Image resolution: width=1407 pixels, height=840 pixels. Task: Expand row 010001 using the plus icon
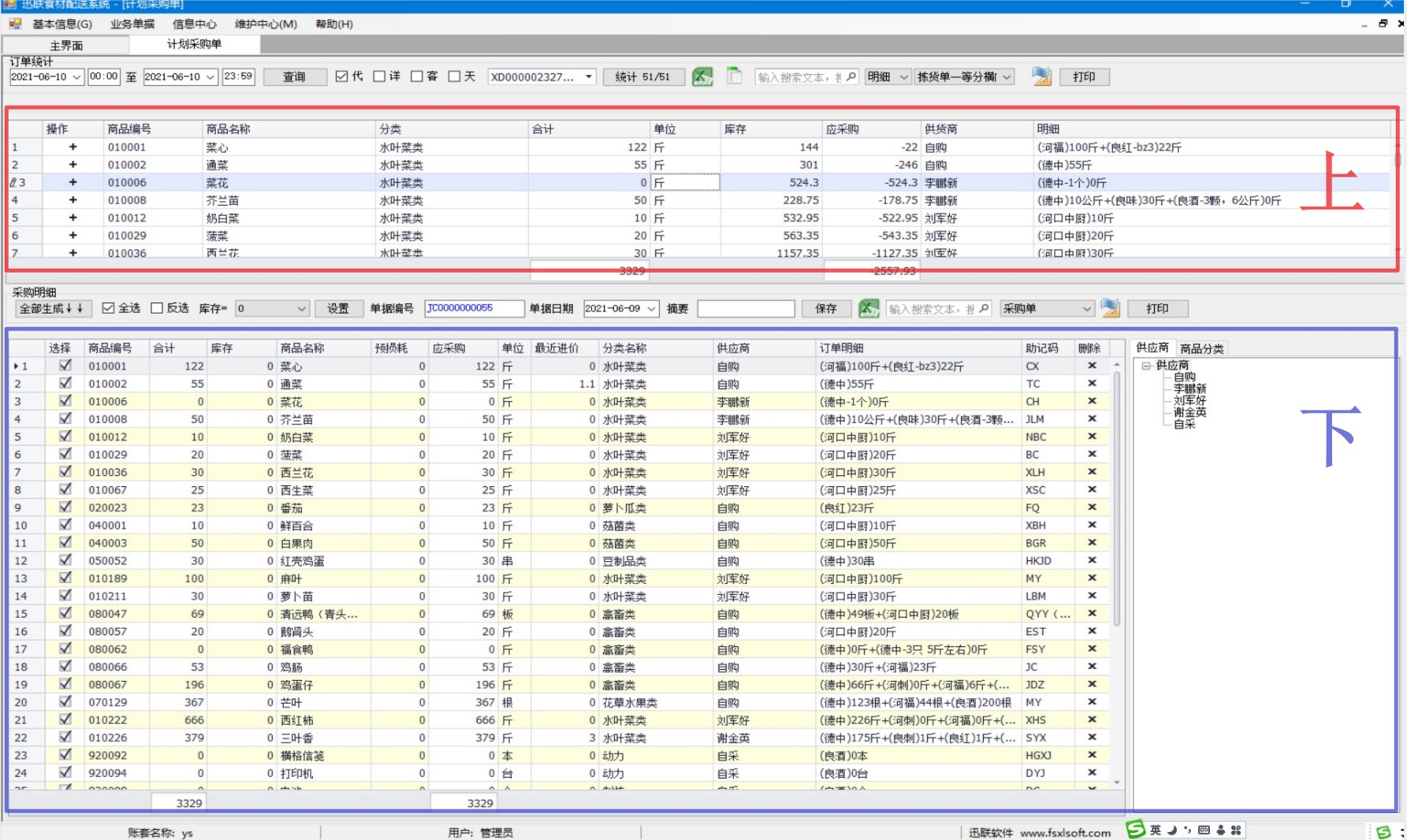[73, 147]
